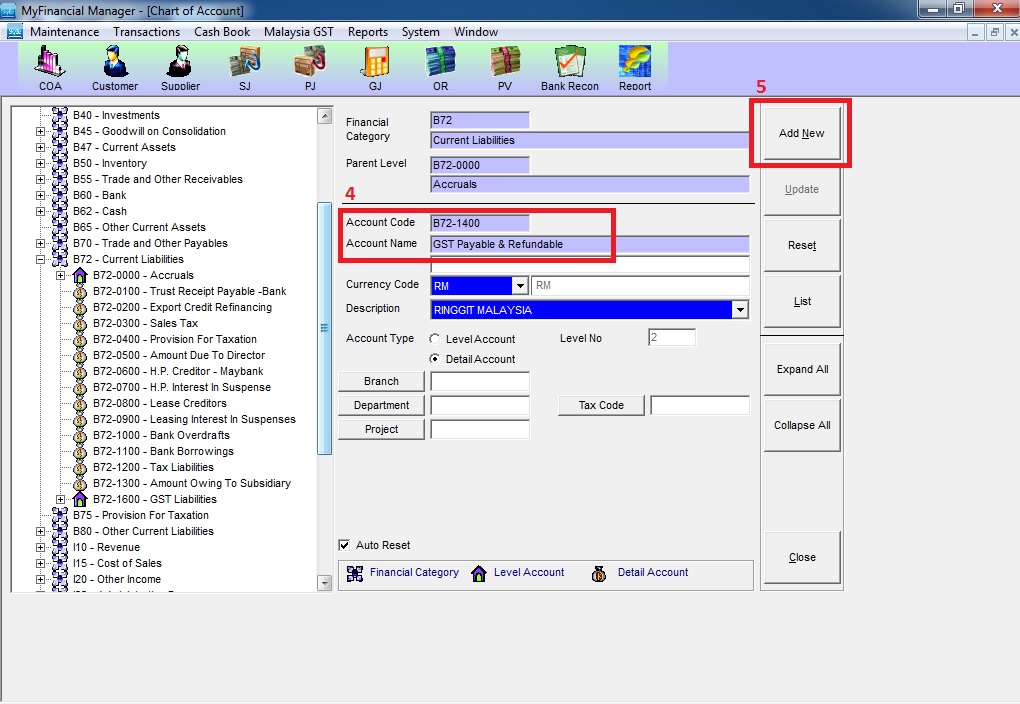This screenshot has height=704, width=1020.
Task: Click the GJ general journal icon
Action: (375, 67)
